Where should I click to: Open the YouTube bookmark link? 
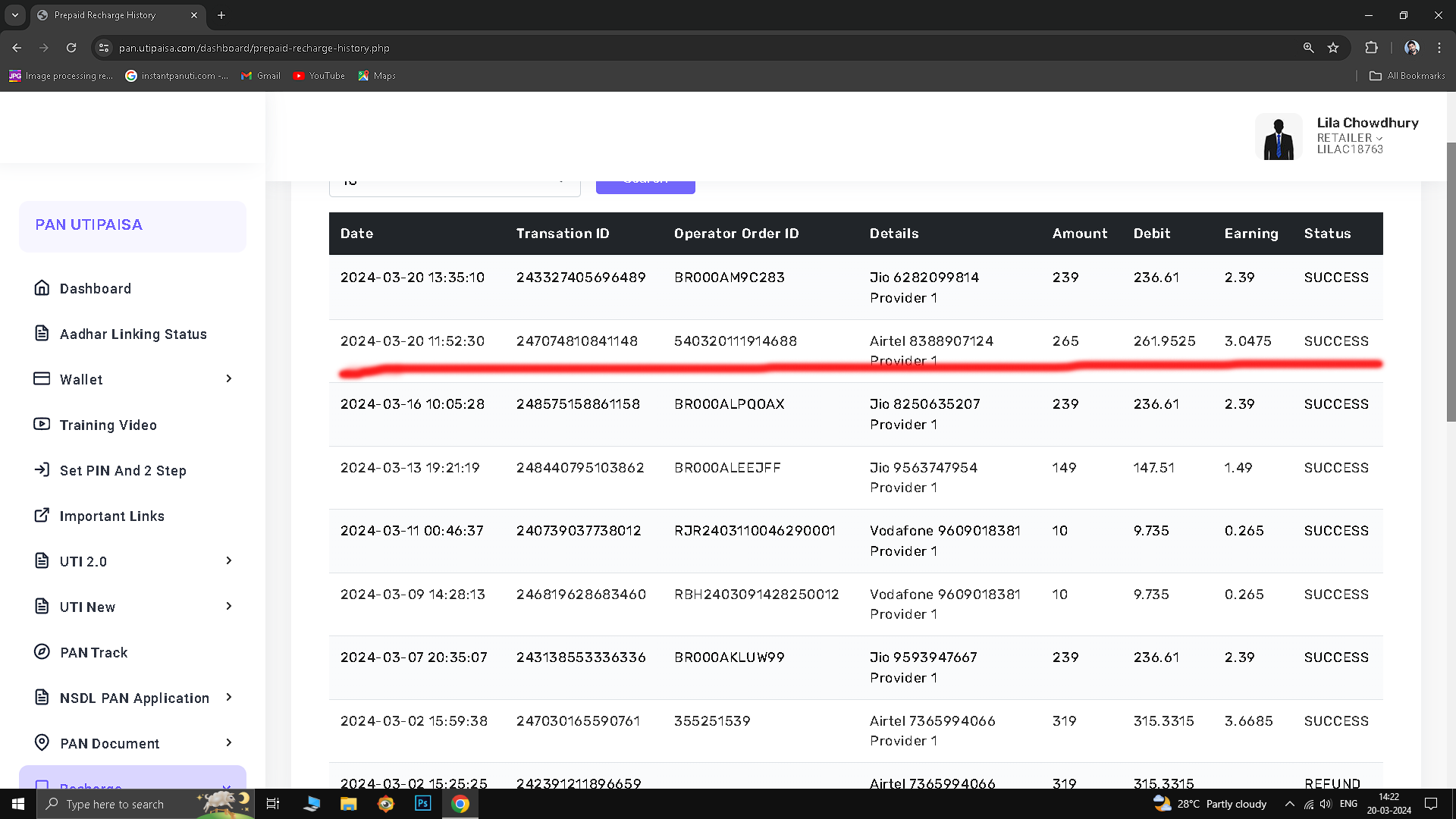[318, 76]
